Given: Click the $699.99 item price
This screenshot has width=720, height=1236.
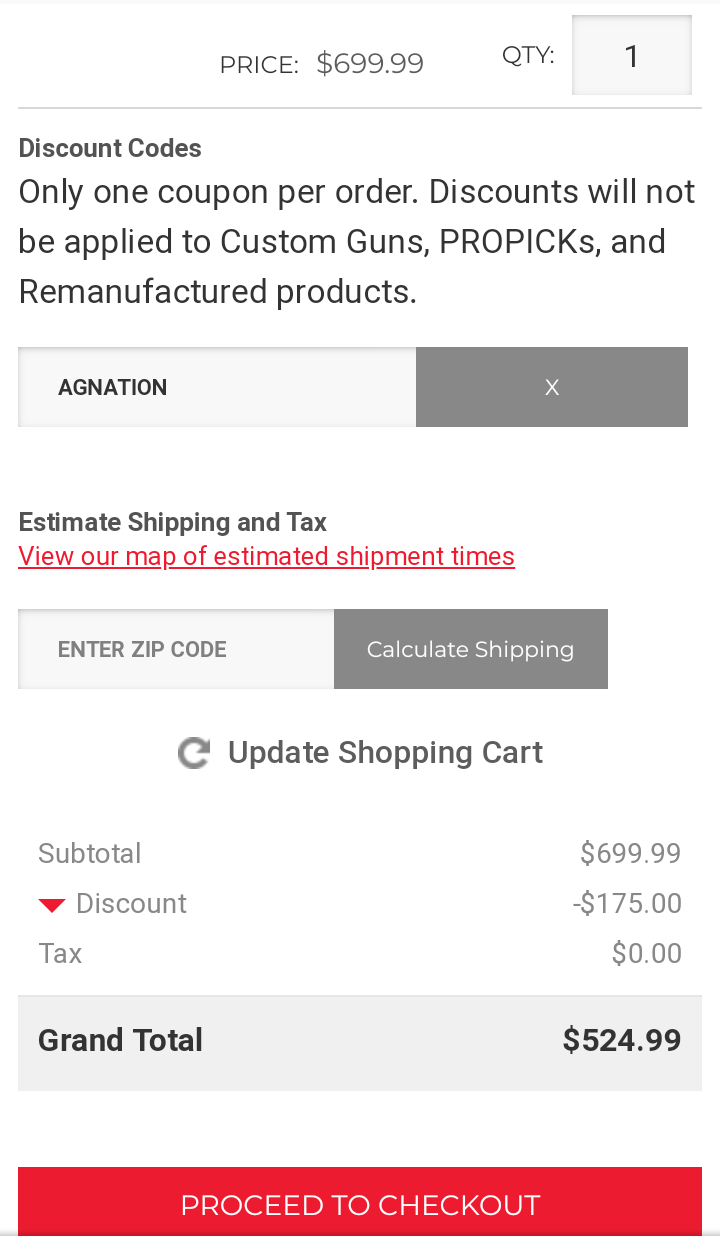Looking at the screenshot, I should [x=370, y=64].
